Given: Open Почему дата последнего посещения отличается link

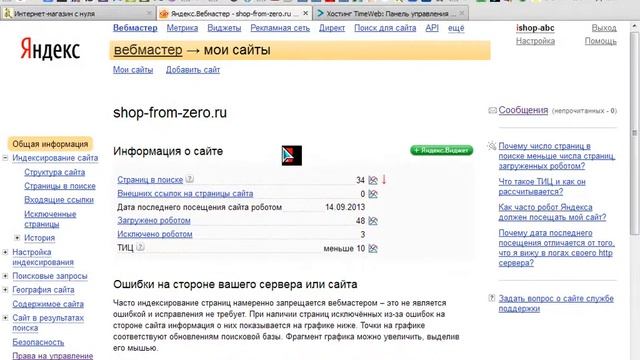Looking at the screenshot, I should click(x=556, y=248).
